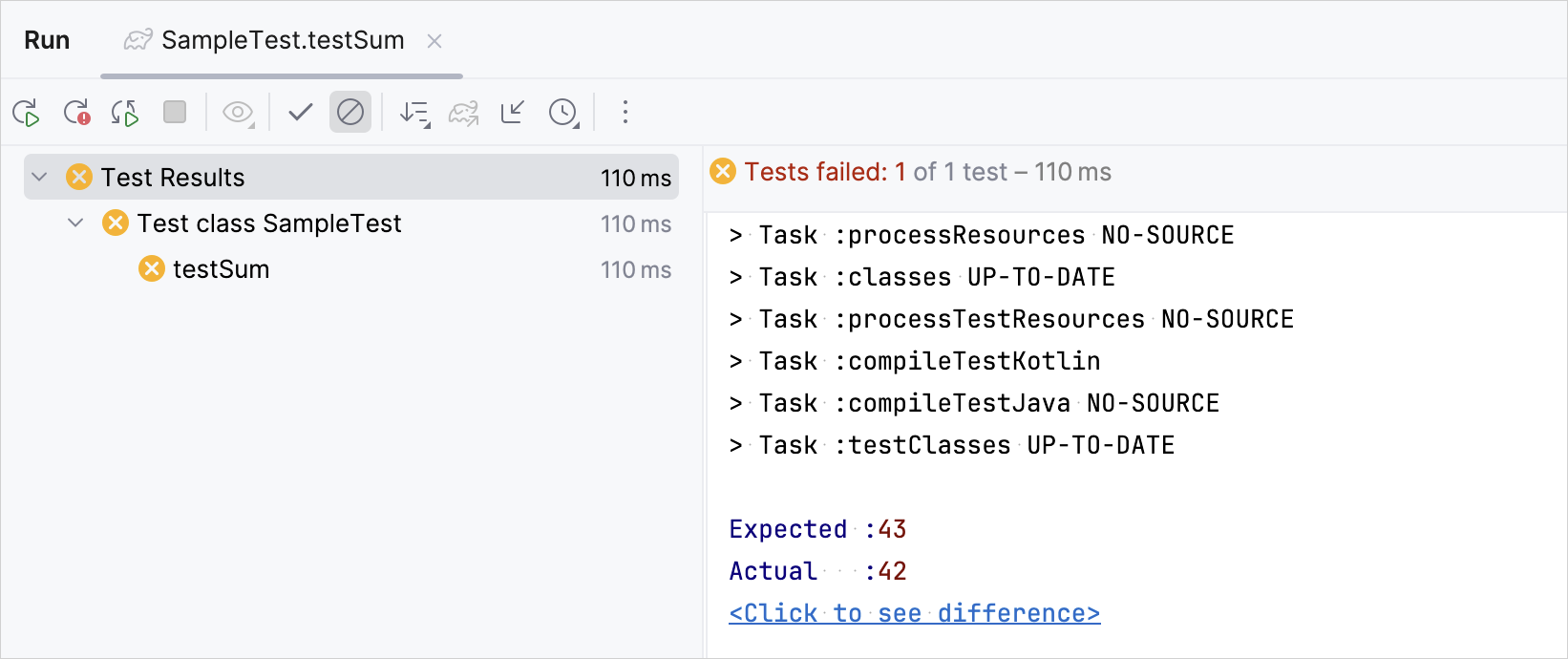Click the Gradle elephant toolbar icon
The height and width of the screenshot is (659, 1568).
click(464, 113)
